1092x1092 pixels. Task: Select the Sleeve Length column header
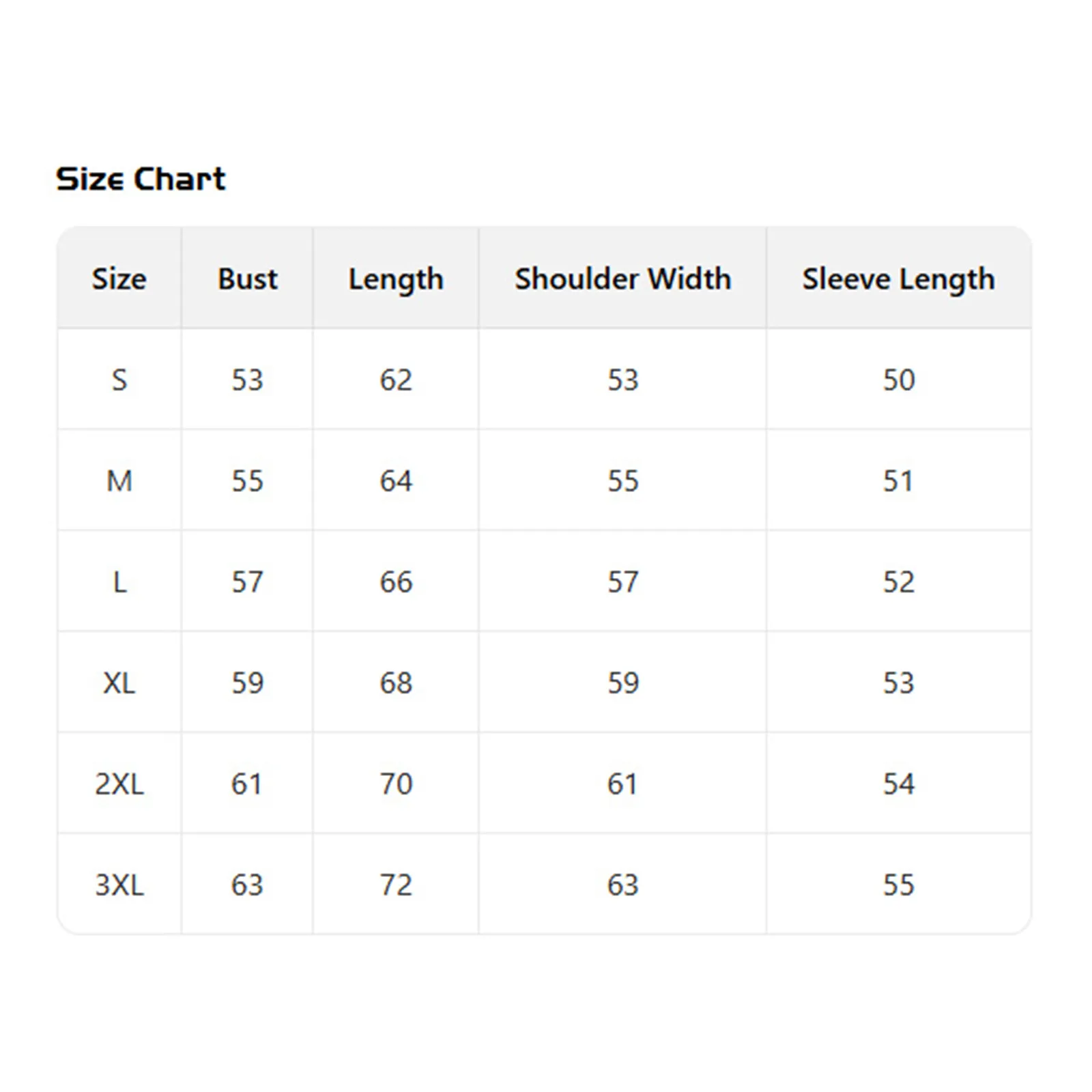898,279
